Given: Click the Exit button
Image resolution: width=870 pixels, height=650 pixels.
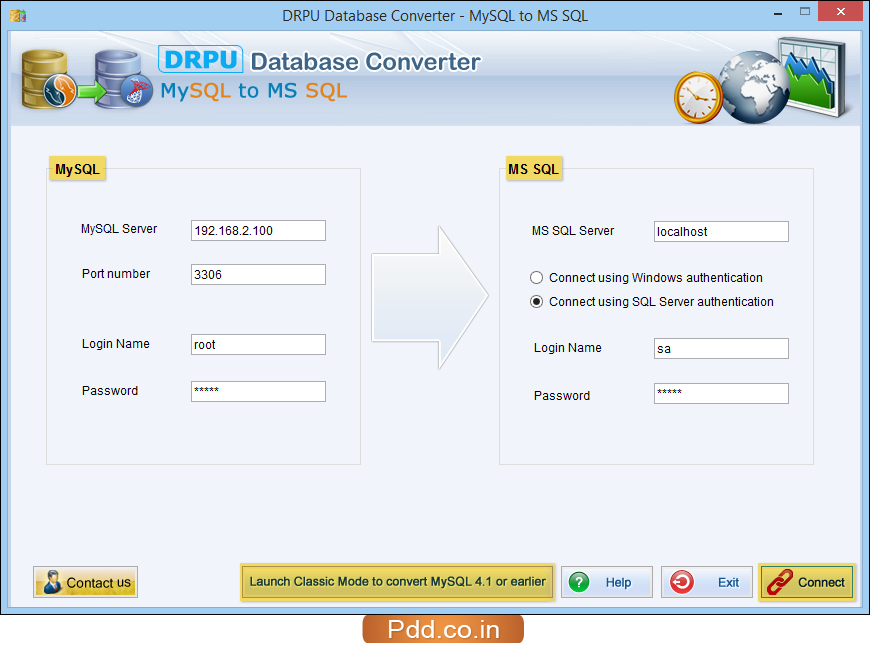Looking at the screenshot, I should (706, 582).
